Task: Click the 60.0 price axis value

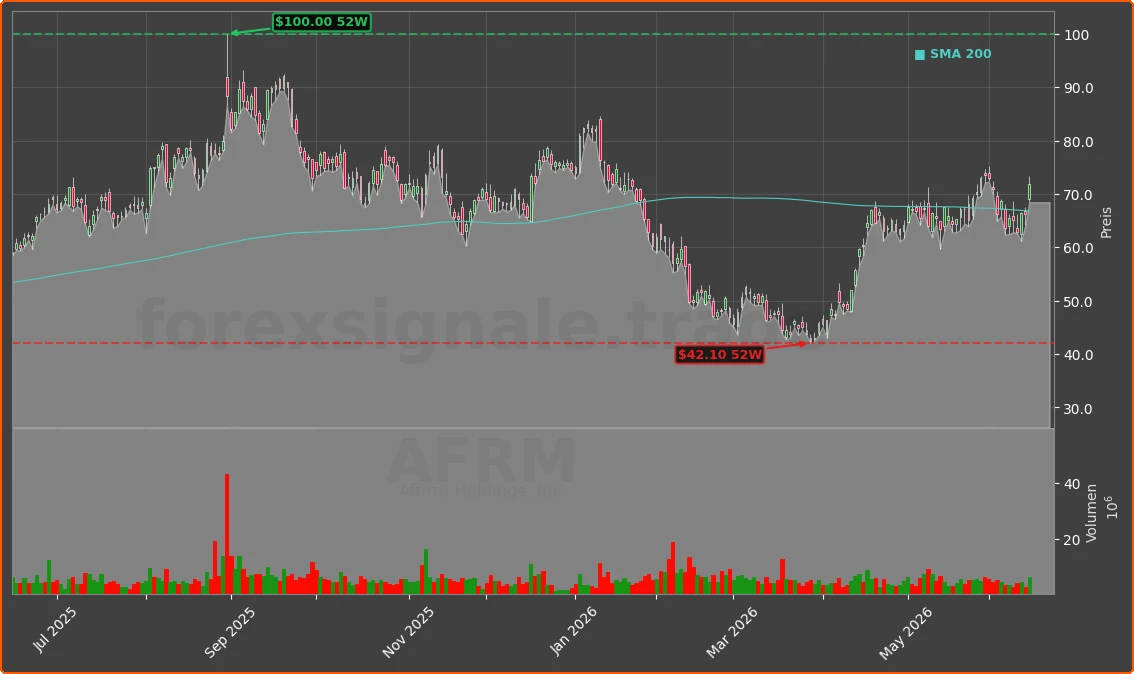Action: [1078, 248]
